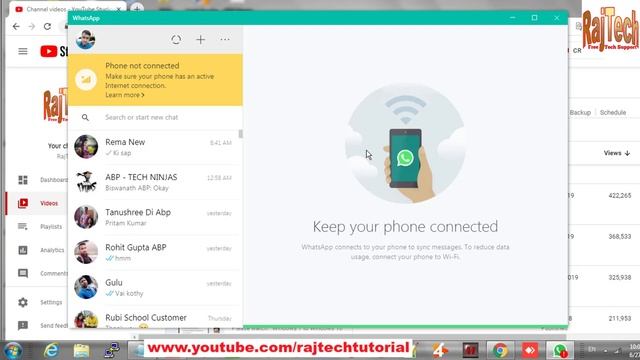
Task: Open WhatsApp profile picture avatar
Action: tap(86, 40)
